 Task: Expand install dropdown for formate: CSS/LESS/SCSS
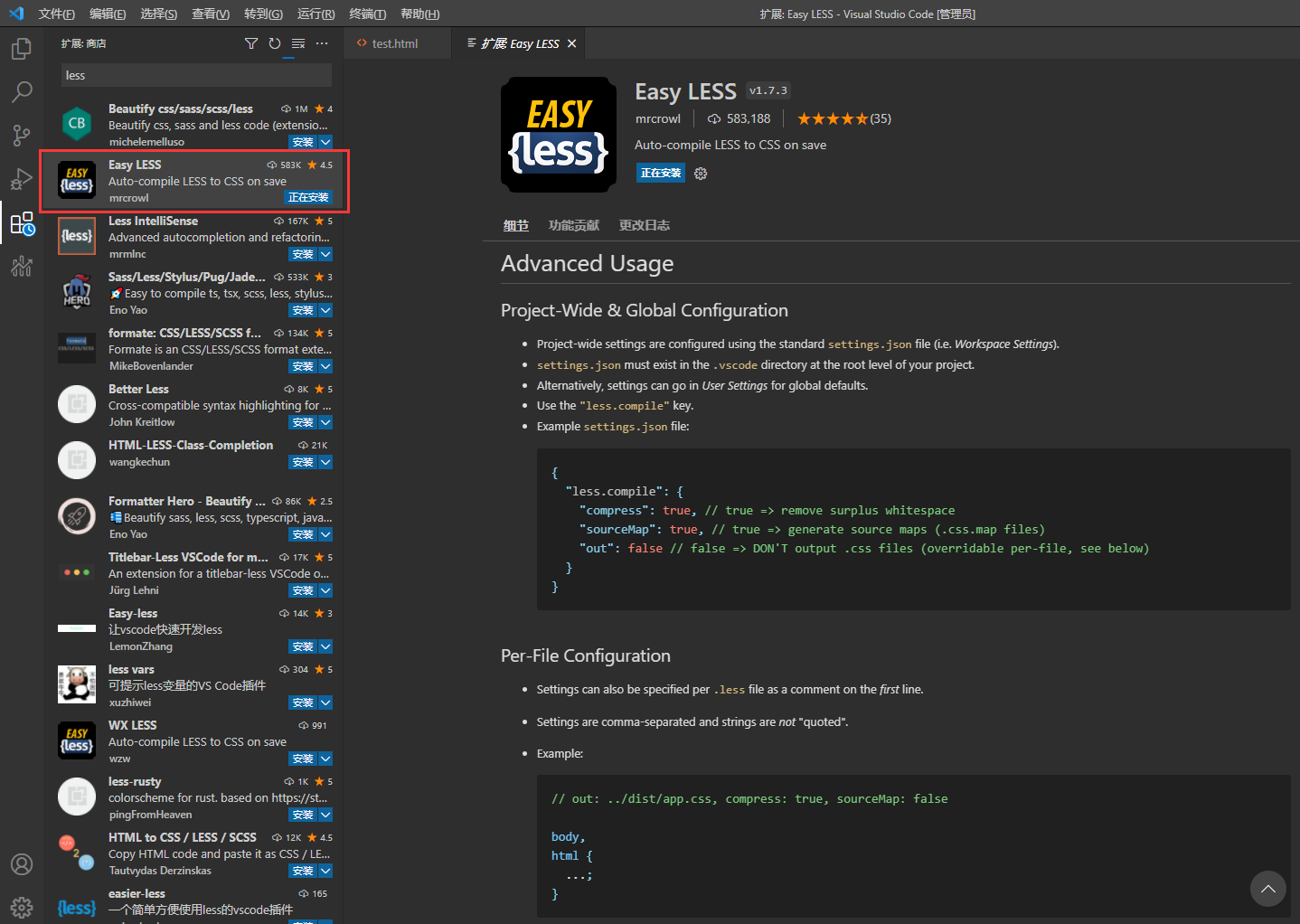pos(325,366)
